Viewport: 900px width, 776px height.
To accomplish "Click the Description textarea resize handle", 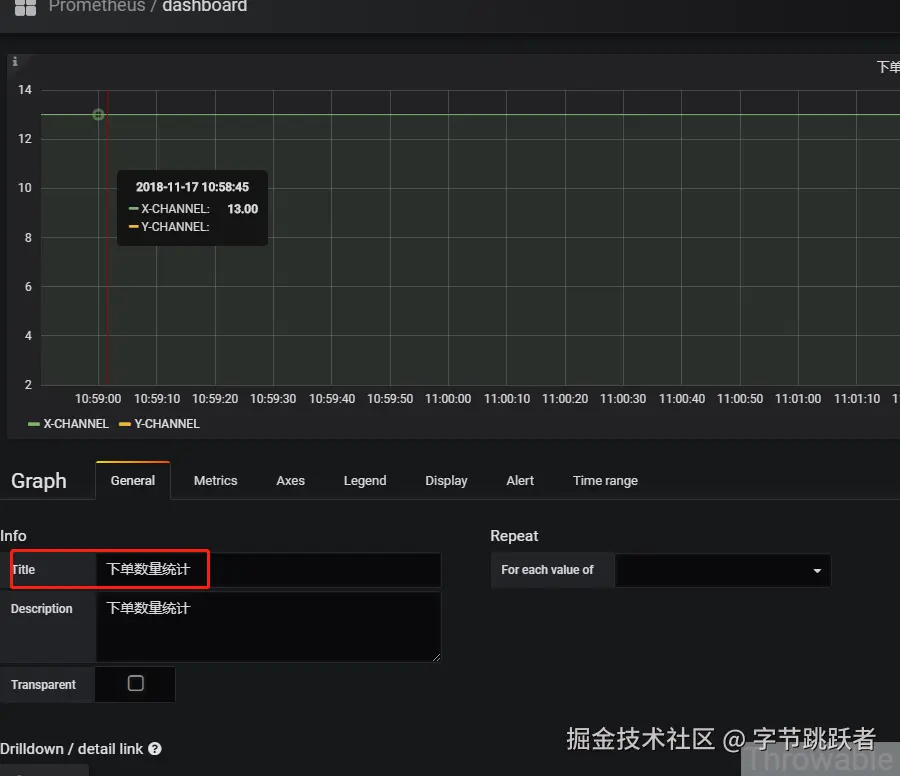I will pyautogui.click(x=436, y=657).
